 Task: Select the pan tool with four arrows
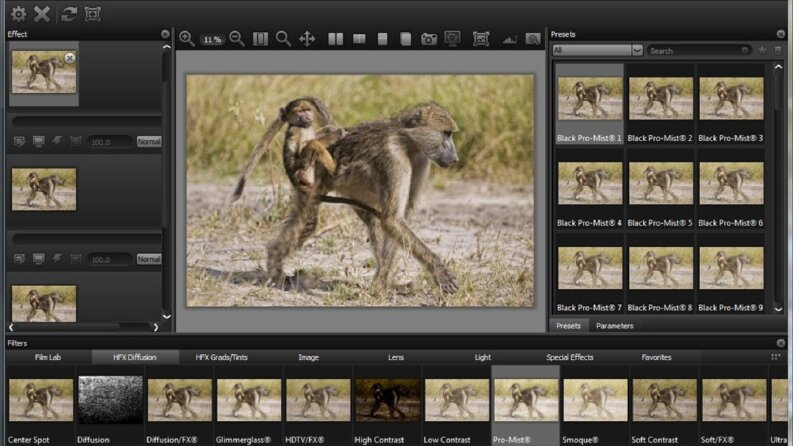pos(307,38)
